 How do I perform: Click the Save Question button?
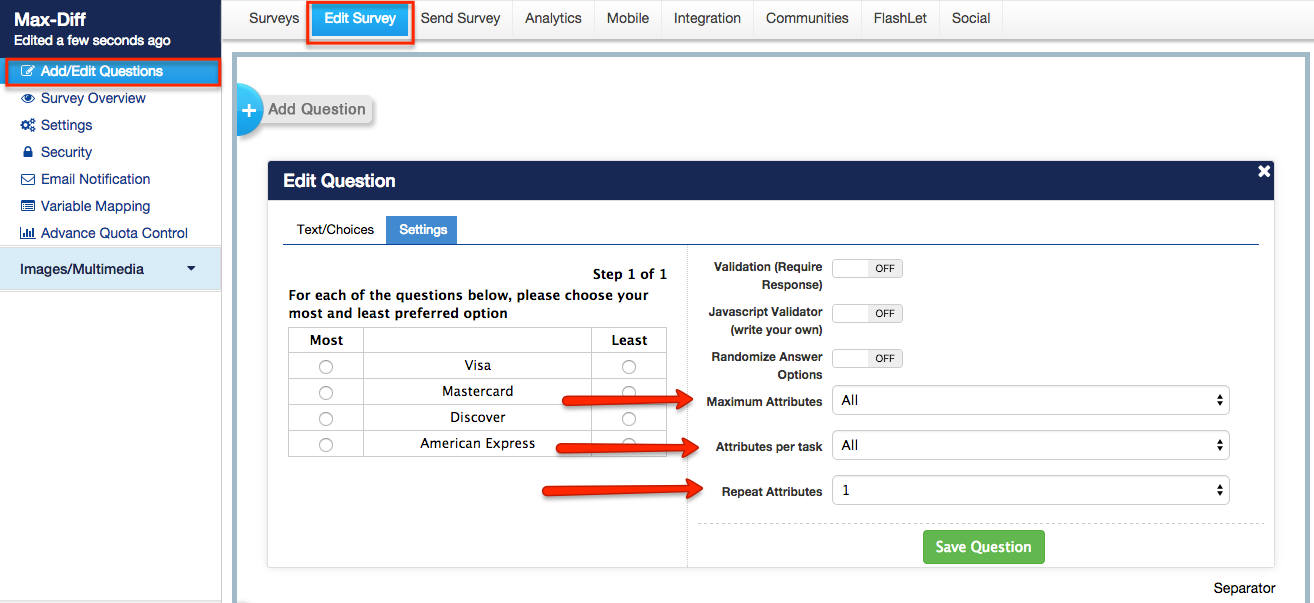tap(983, 547)
